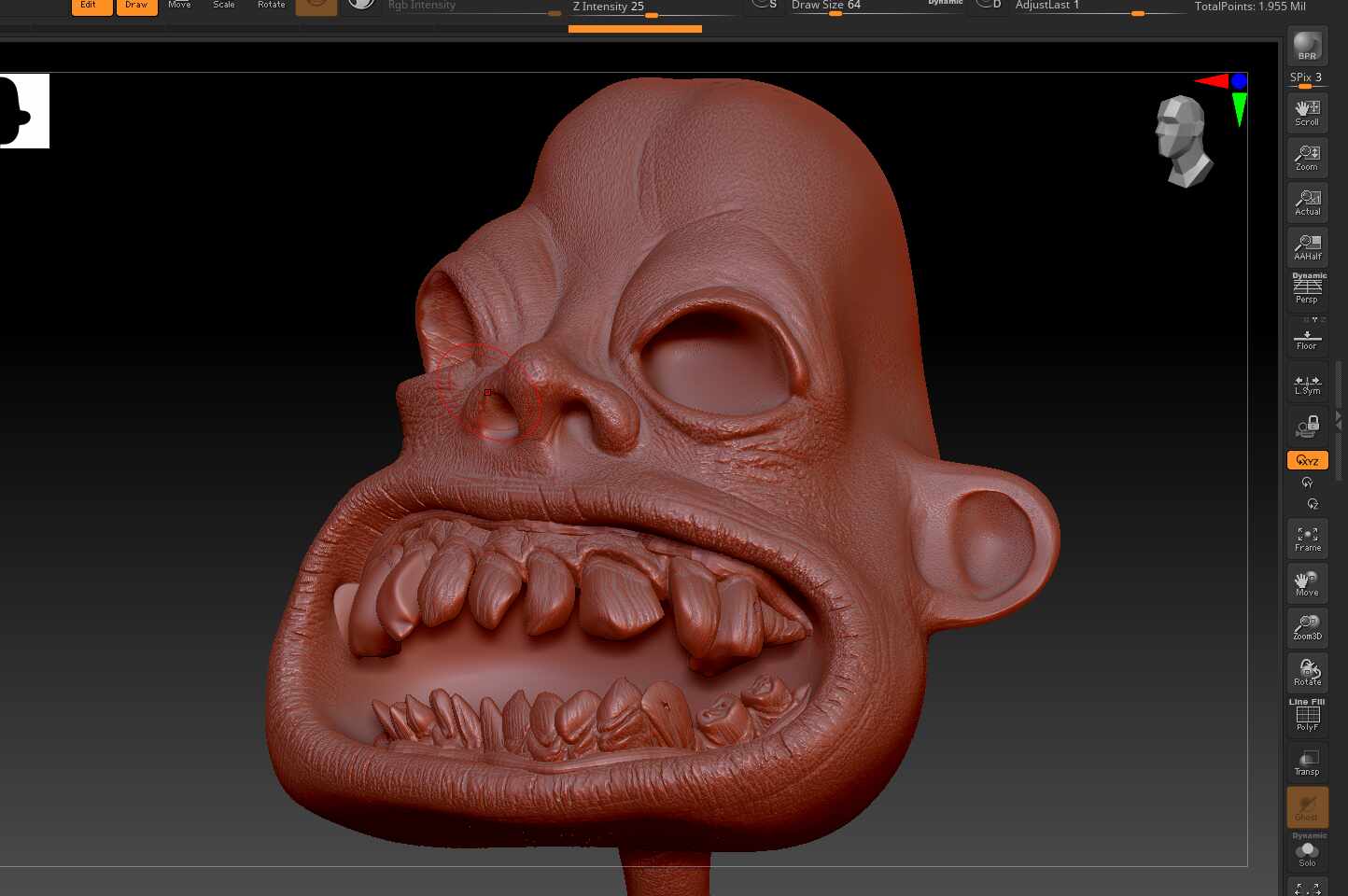Toggle the Floor grid
Screen dimensions: 1348x896
[x=1307, y=336]
